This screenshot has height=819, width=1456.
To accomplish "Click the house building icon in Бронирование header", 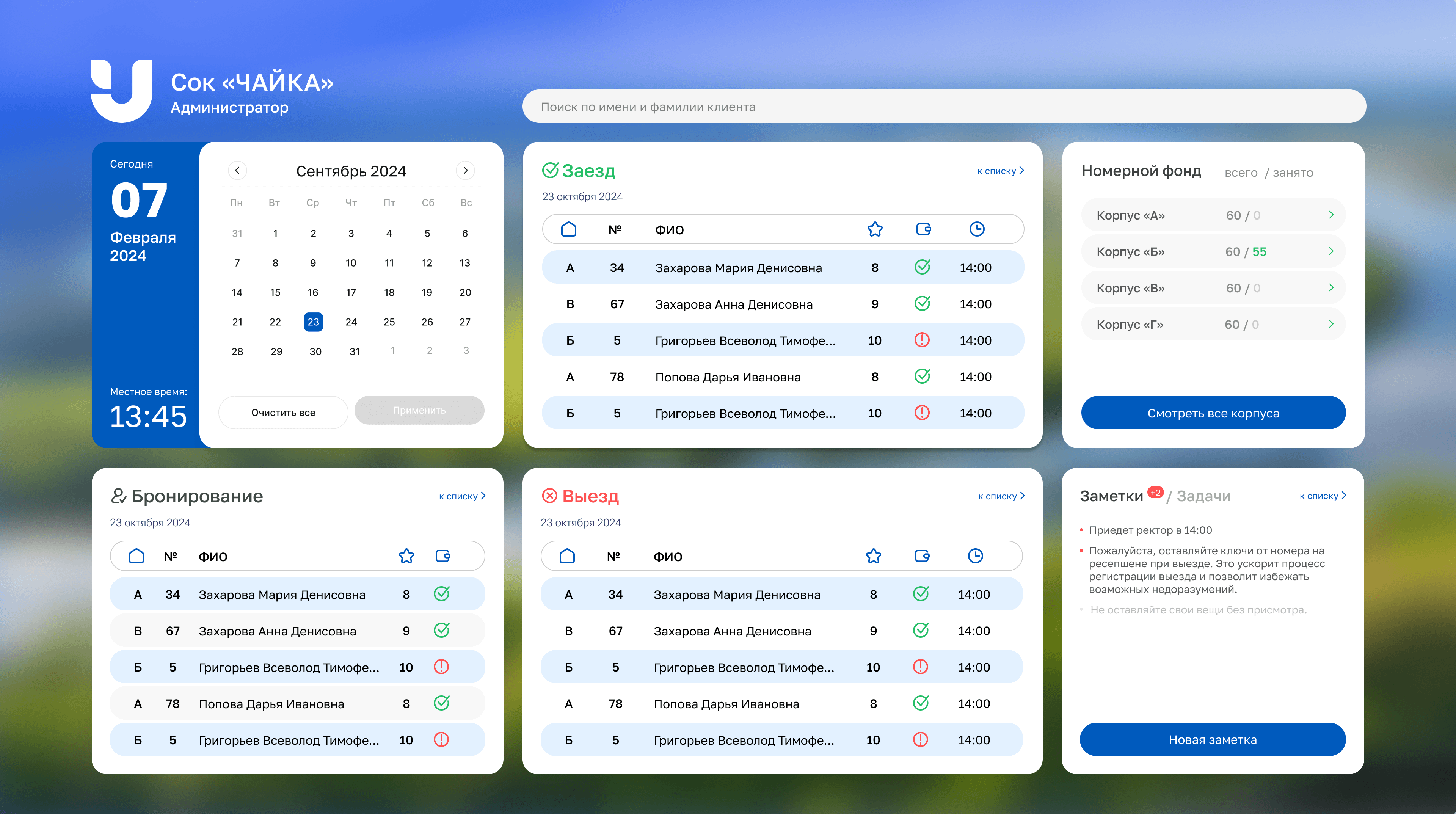I will 136,555.
